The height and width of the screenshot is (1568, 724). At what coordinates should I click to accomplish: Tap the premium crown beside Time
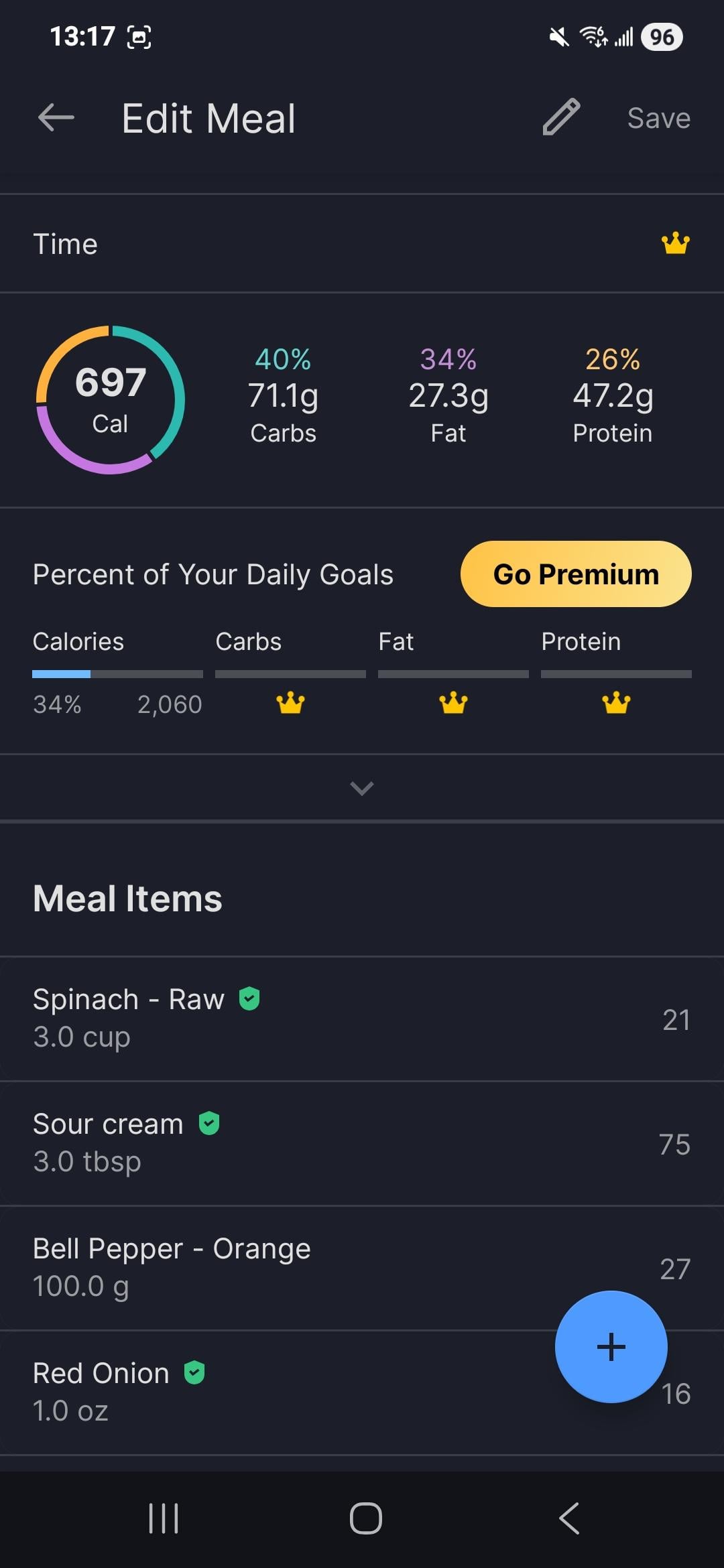coord(675,243)
